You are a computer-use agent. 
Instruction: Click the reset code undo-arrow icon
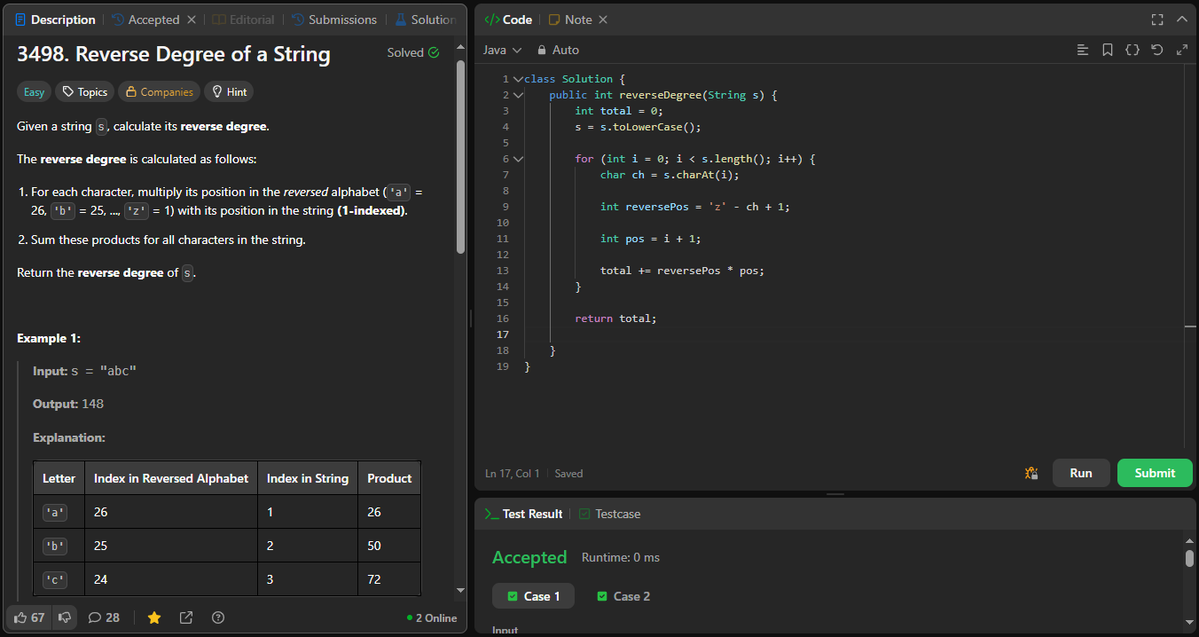[x=1157, y=50]
